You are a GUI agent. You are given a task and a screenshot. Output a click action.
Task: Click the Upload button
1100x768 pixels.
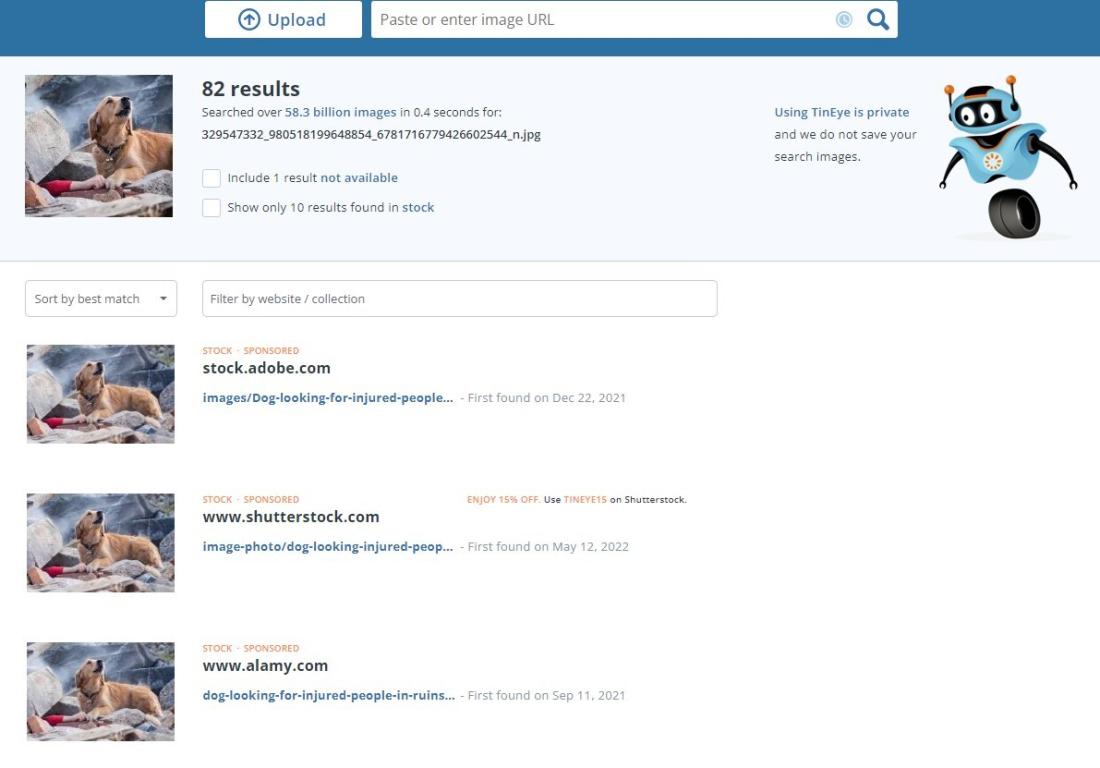click(283, 19)
